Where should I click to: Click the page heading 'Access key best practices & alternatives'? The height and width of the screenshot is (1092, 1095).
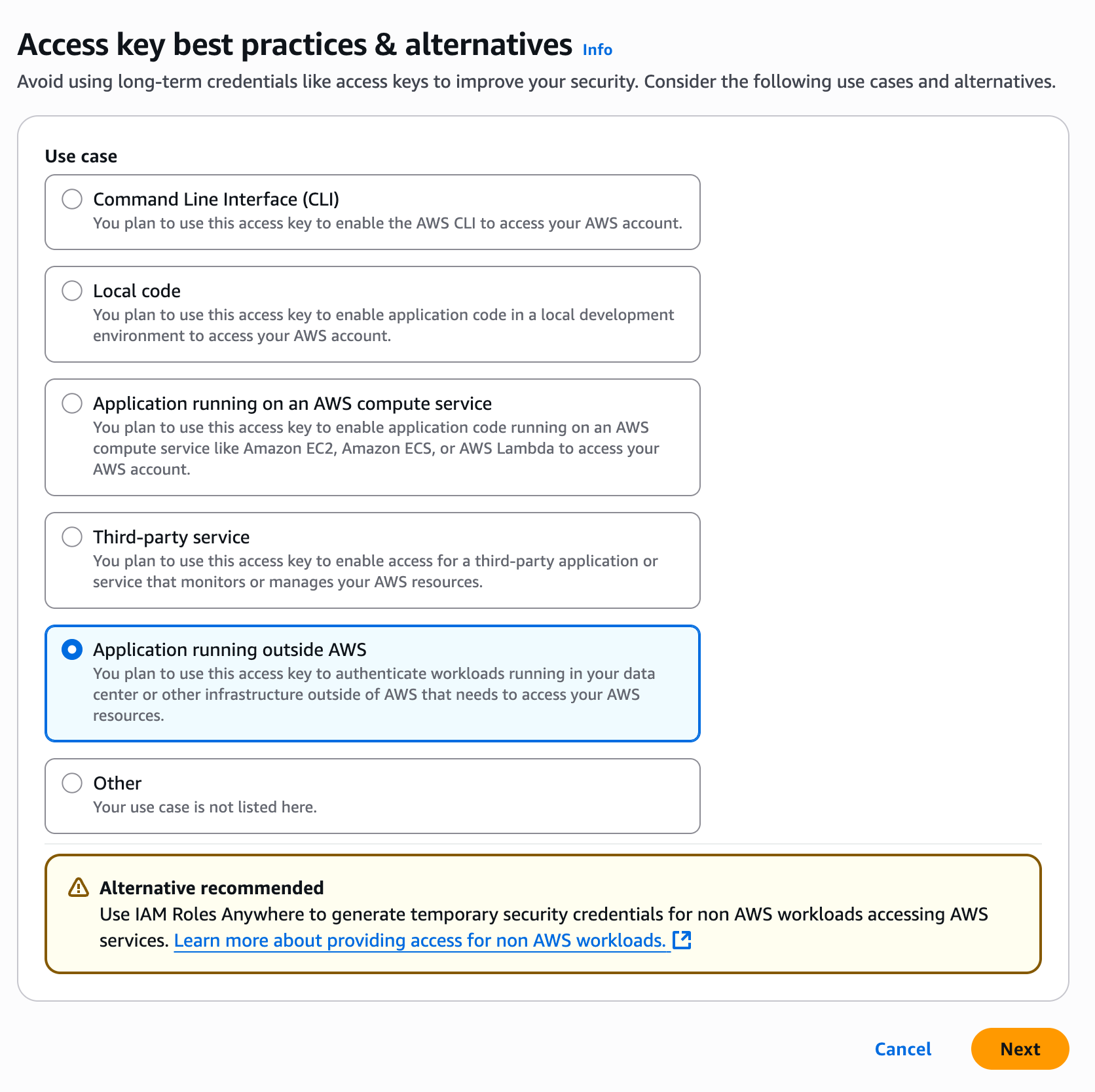click(295, 45)
